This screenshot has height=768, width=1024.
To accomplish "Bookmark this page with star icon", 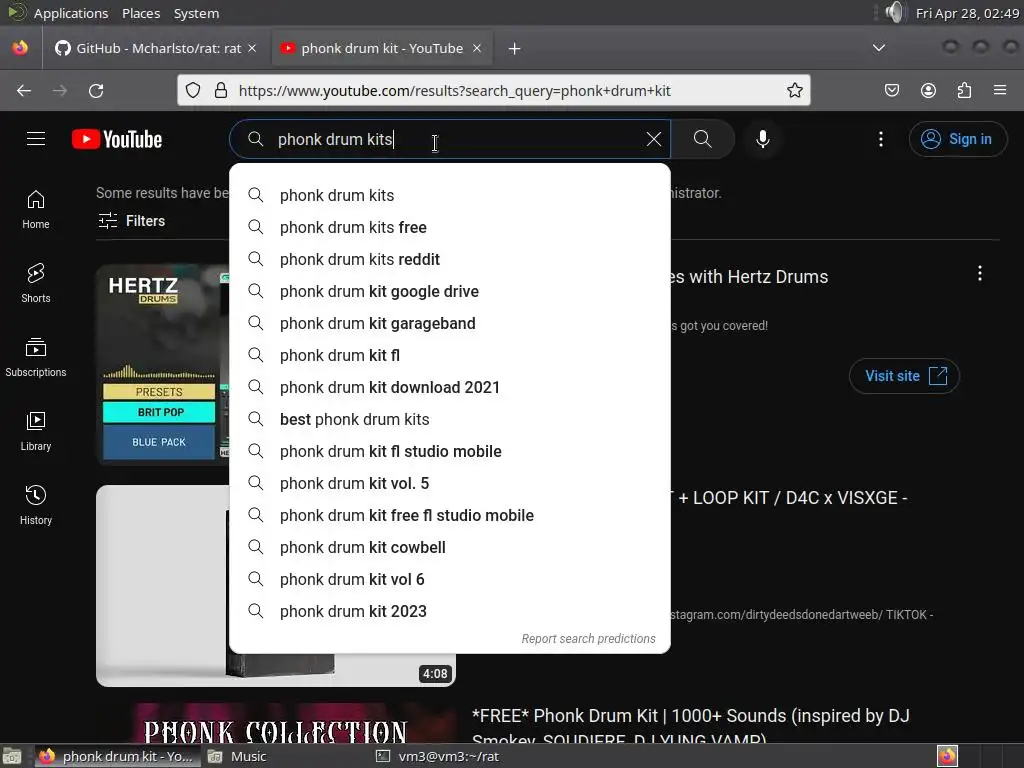I will (x=794, y=90).
